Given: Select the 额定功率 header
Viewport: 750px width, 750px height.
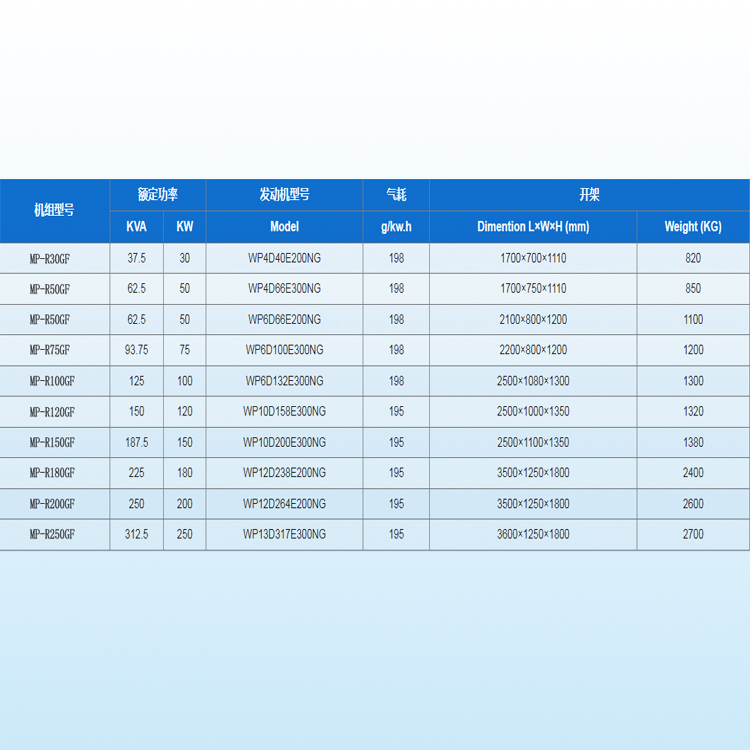Looking at the screenshot, I should pos(158,194).
